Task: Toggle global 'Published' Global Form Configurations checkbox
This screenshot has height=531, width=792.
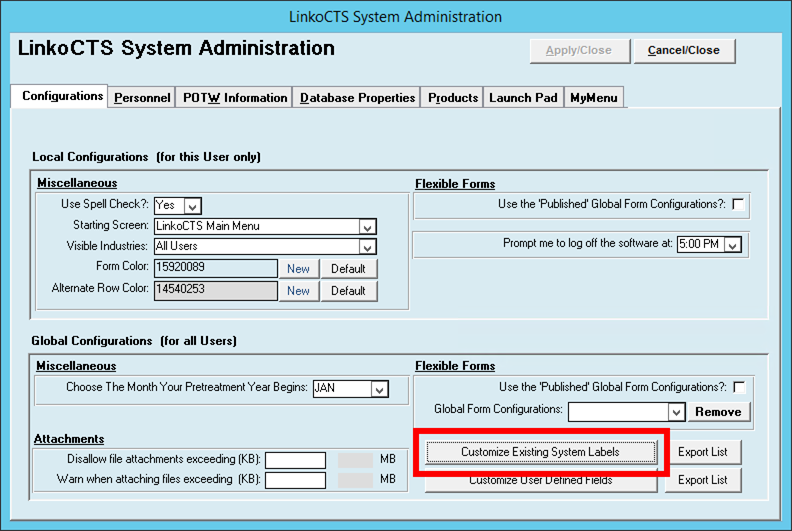Action: 739,388
